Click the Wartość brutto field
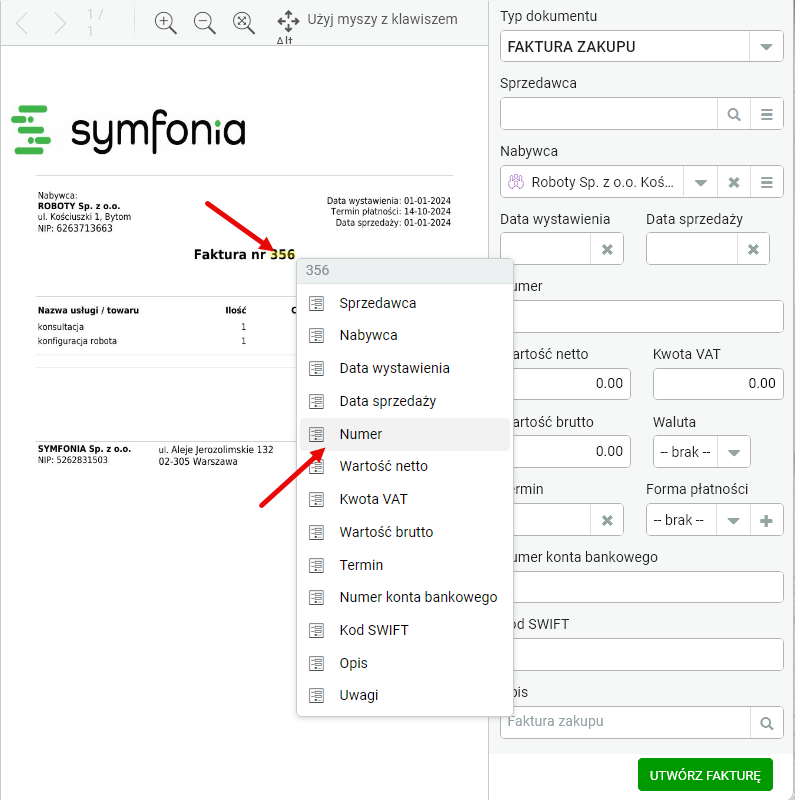The image size is (795, 800). 572,452
